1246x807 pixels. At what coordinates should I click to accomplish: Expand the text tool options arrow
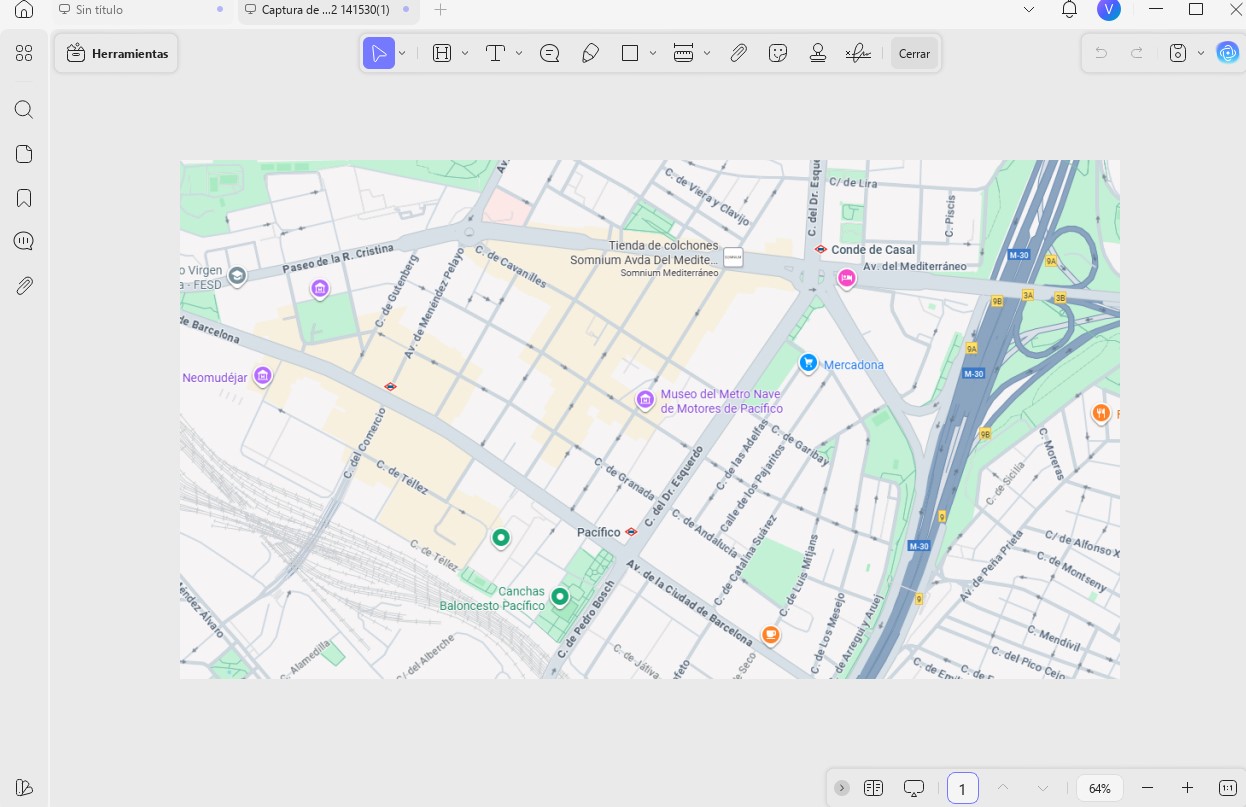pyautogui.click(x=519, y=54)
